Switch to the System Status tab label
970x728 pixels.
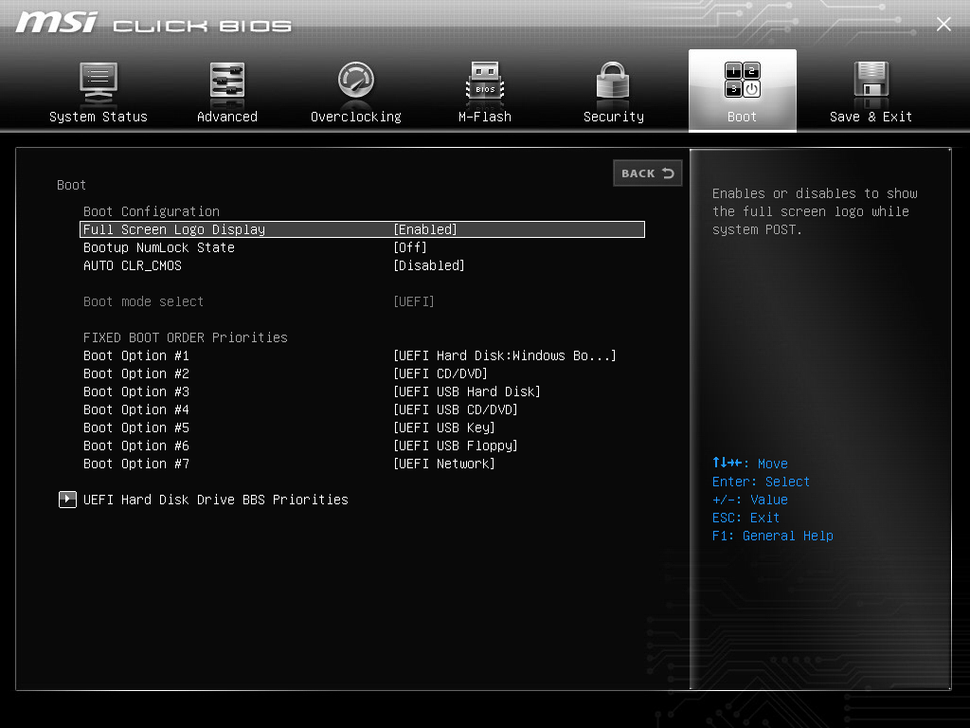pyautogui.click(x=98, y=117)
